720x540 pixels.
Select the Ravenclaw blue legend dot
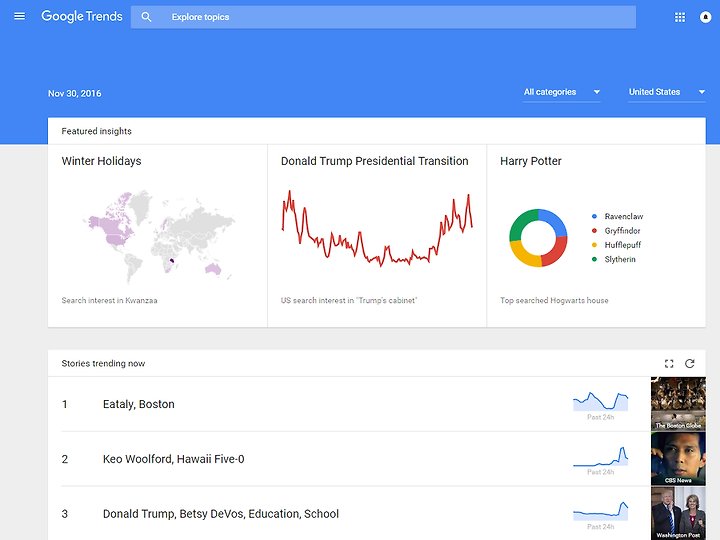(x=594, y=216)
